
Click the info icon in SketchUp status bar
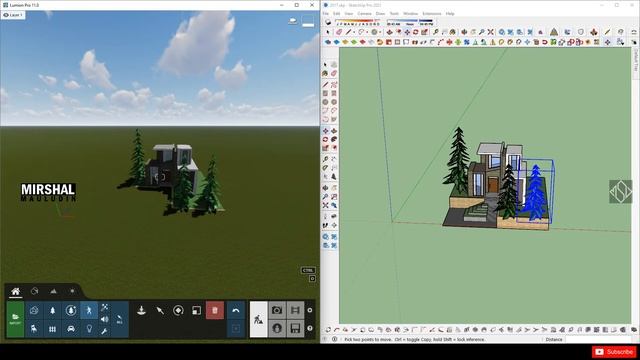pyautogui.click(x=334, y=339)
